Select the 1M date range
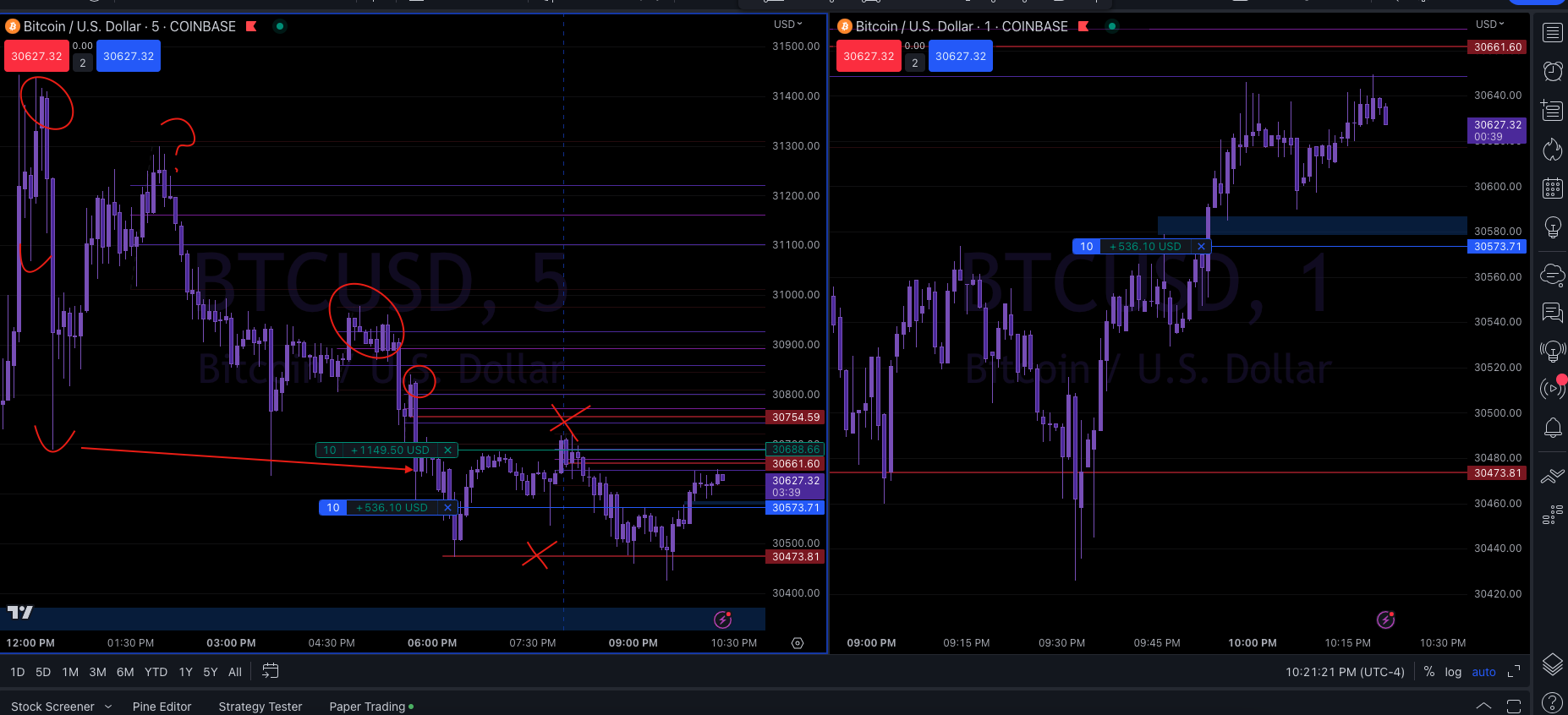The width and height of the screenshot is (1568, 715). 70,672
